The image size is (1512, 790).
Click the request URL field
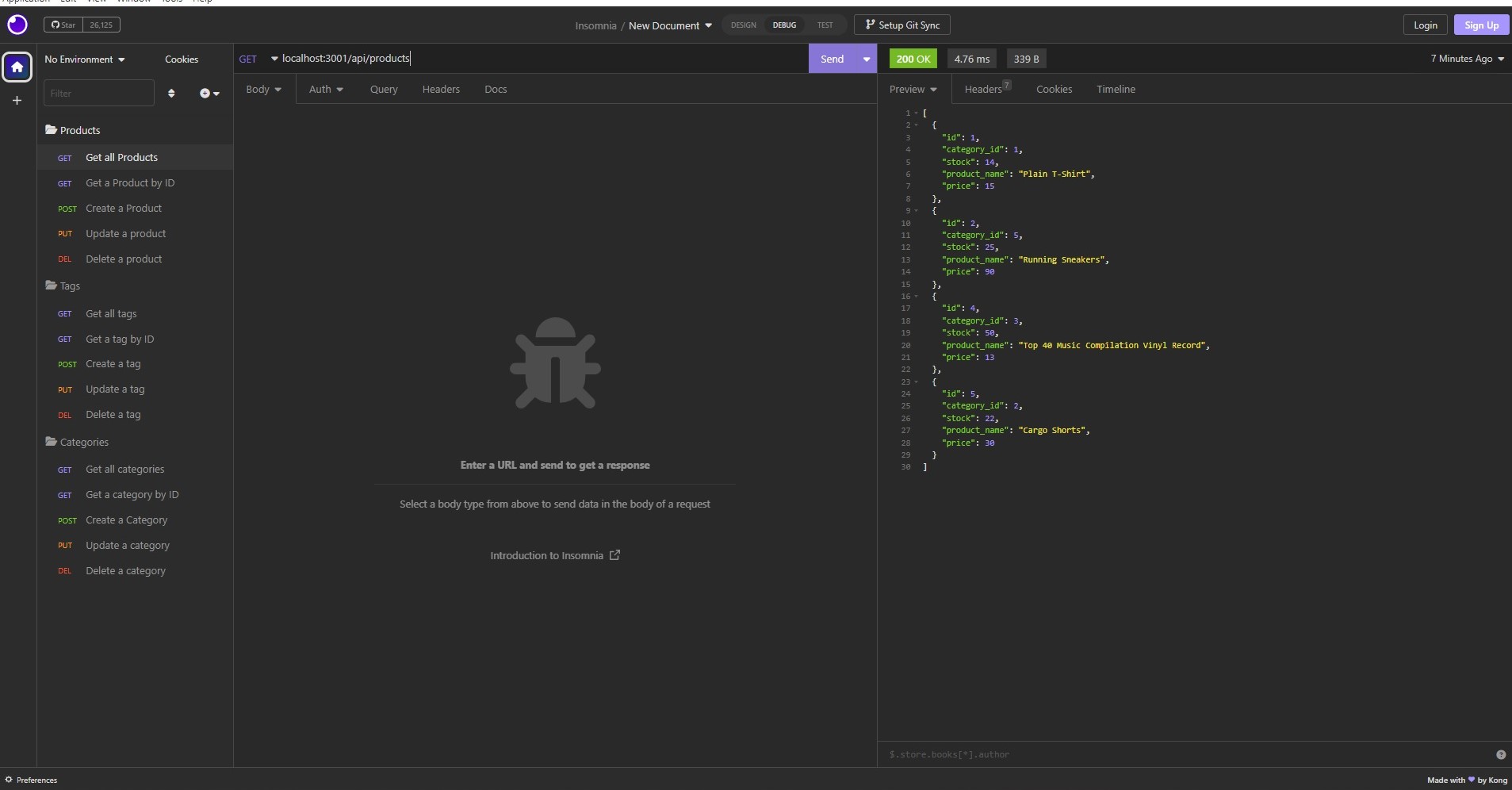click(543, 59)
